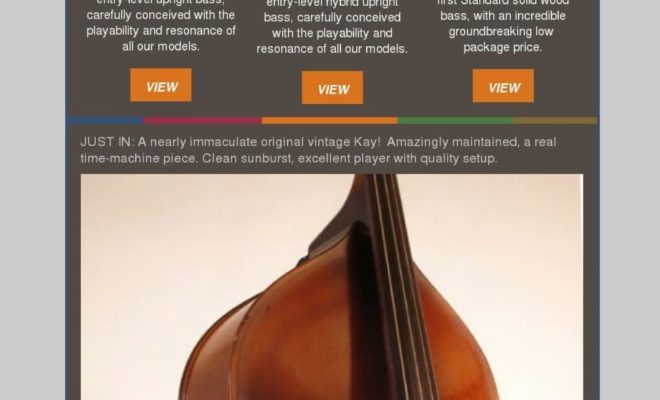The width and height of the screenshot is (660, 400).
Task: Click the vintage Kay bass photo
Action: [x=332, y=287]
